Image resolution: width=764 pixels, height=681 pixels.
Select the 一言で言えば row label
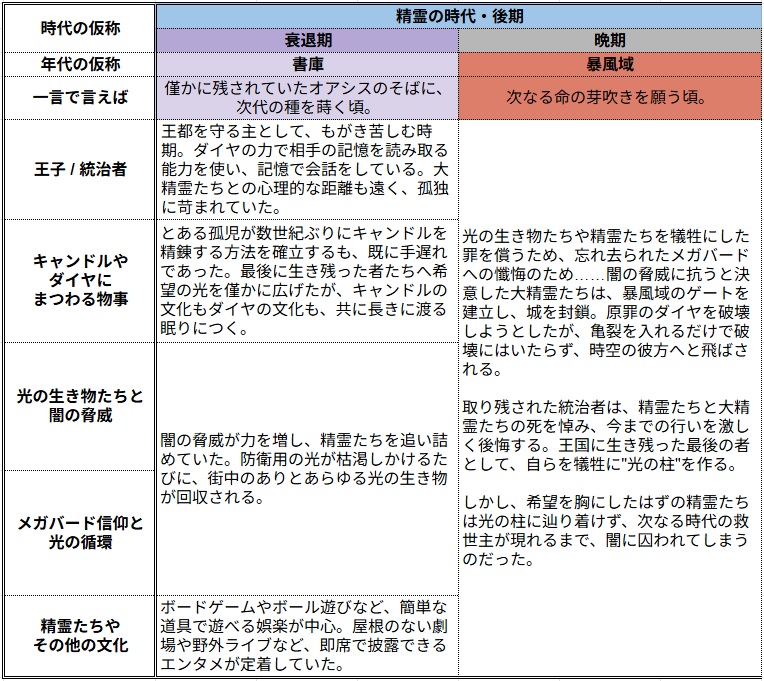click(x=80, y=98)
